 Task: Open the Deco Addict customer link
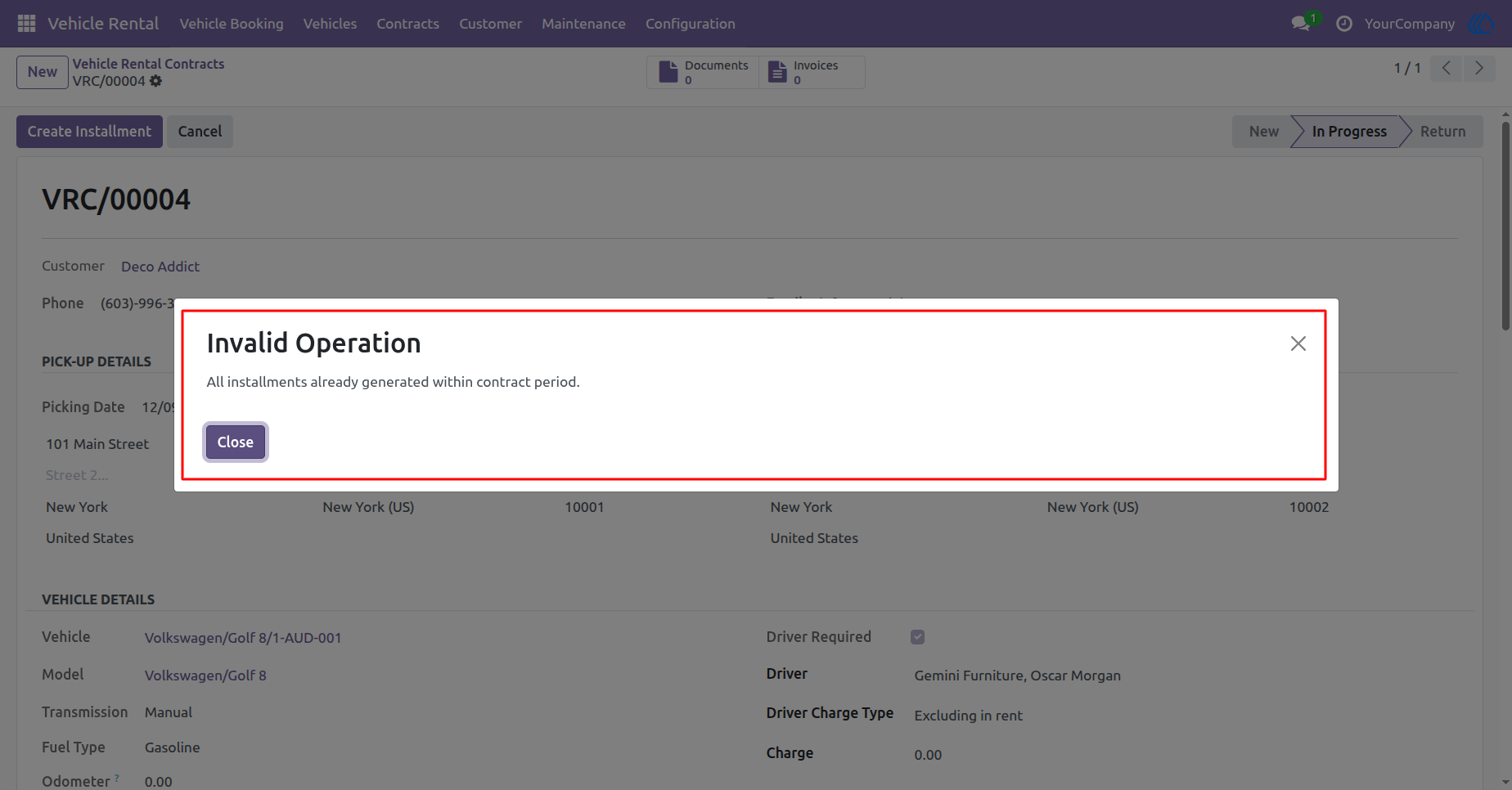[160, 267]
